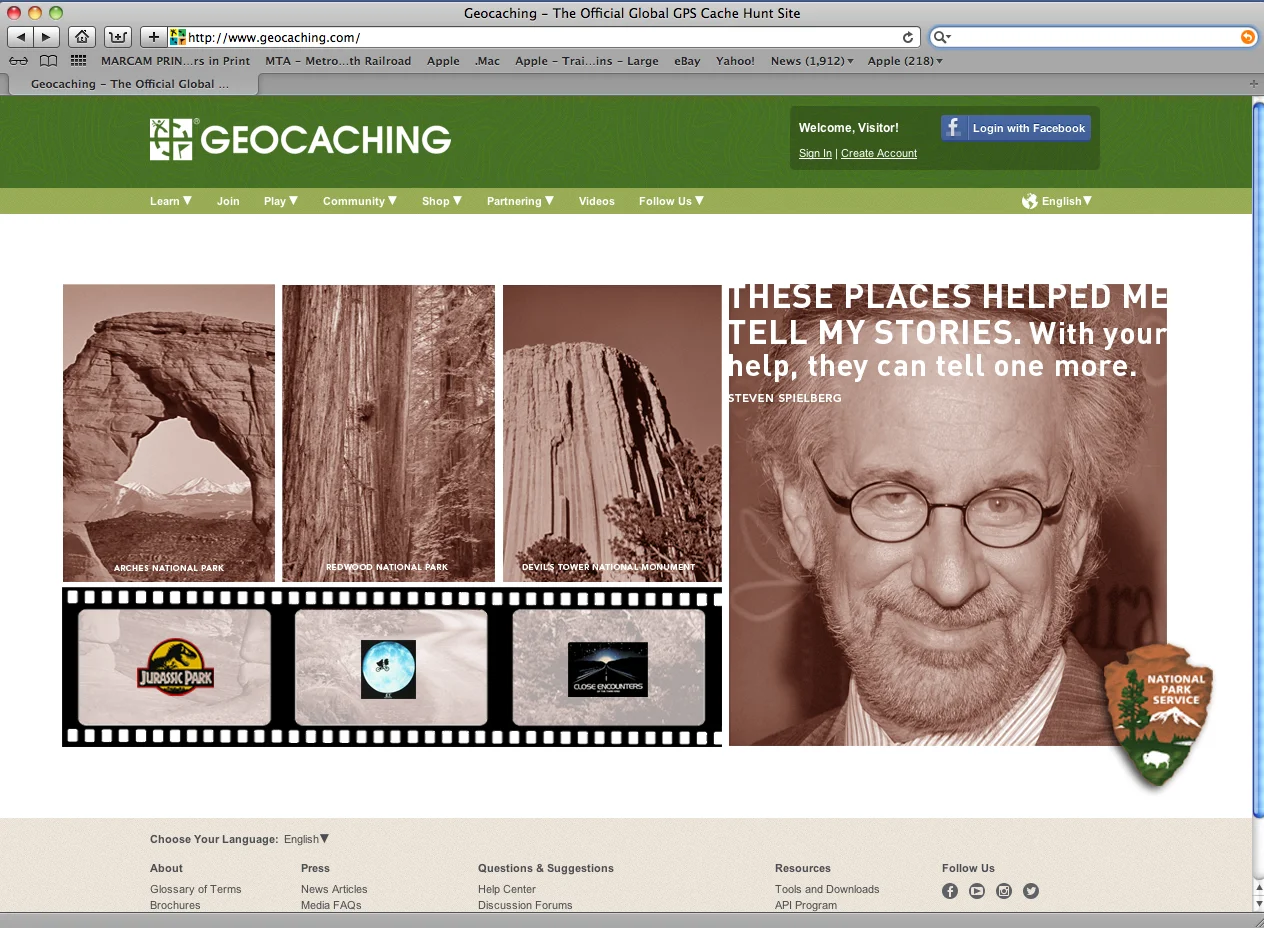Click the Close Encounters poster film frame

pos(608,667)
